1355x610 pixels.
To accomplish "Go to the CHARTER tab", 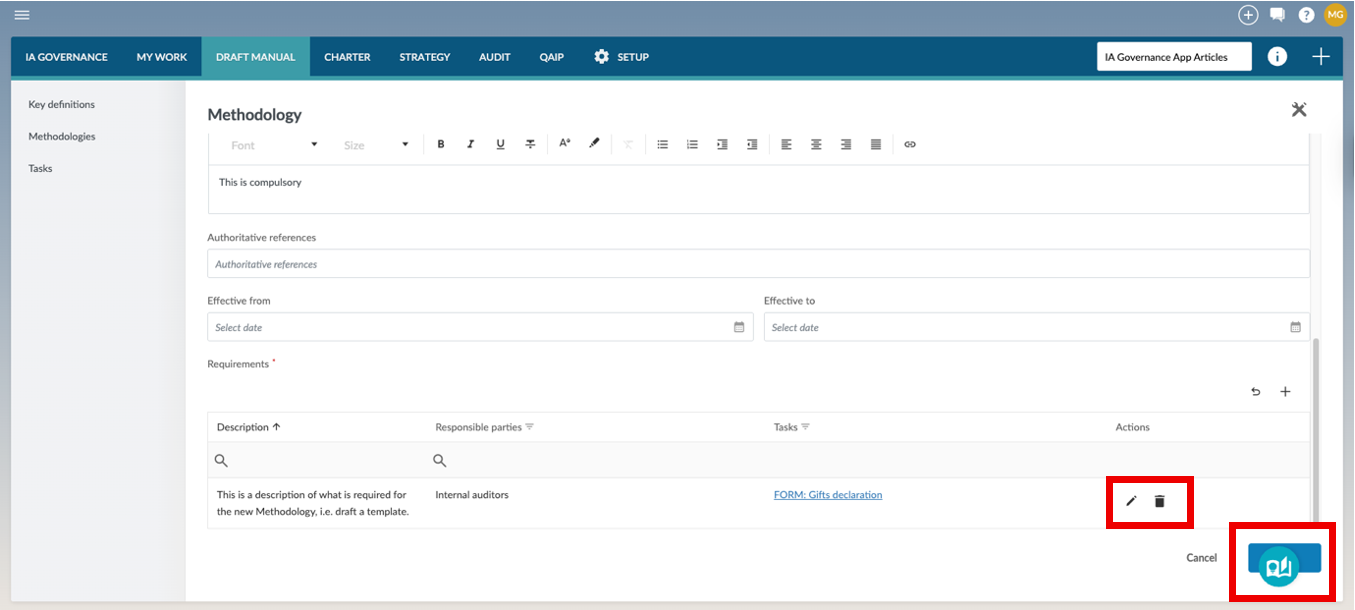I will (347, 57).
